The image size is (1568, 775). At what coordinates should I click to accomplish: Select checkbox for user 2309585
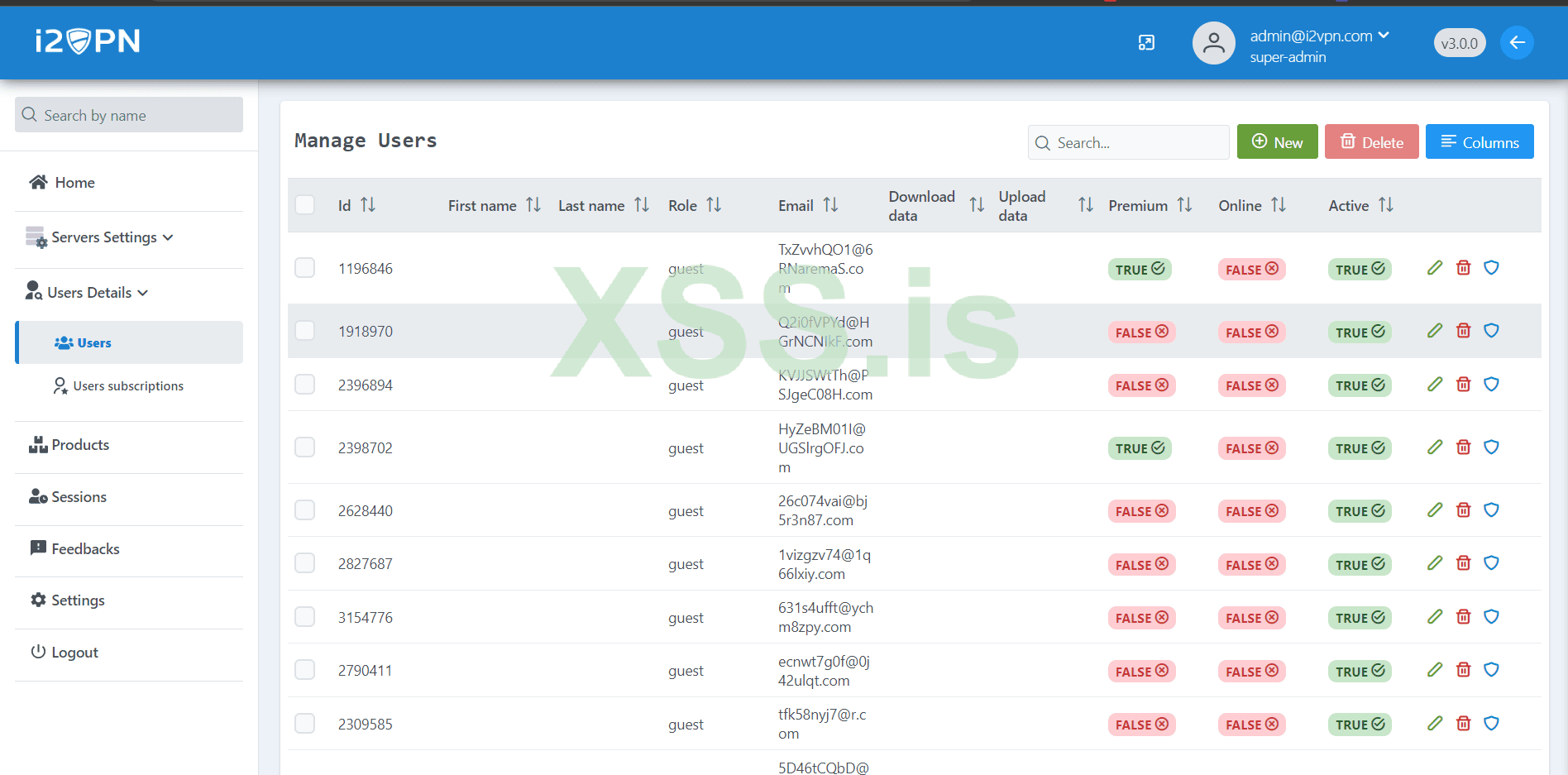(305, 724)
